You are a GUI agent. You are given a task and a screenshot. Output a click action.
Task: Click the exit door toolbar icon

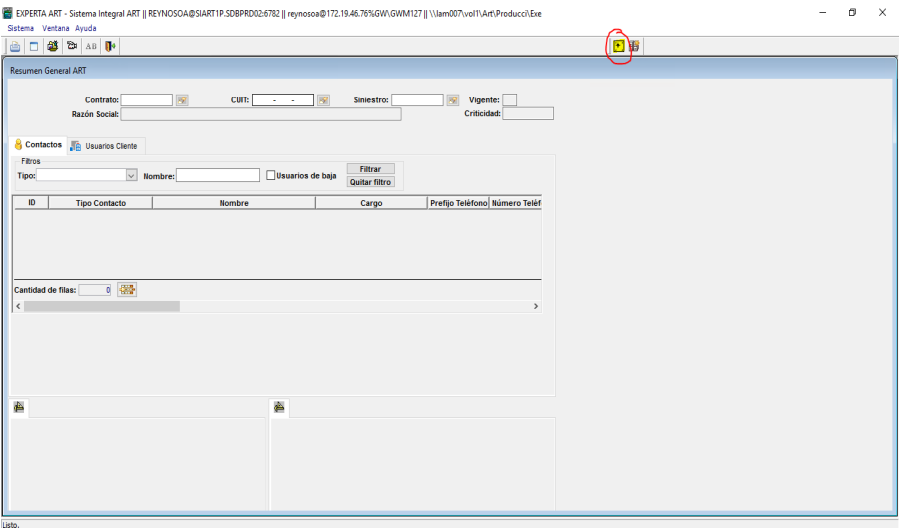pyautogui.click(x=110, y=46)
